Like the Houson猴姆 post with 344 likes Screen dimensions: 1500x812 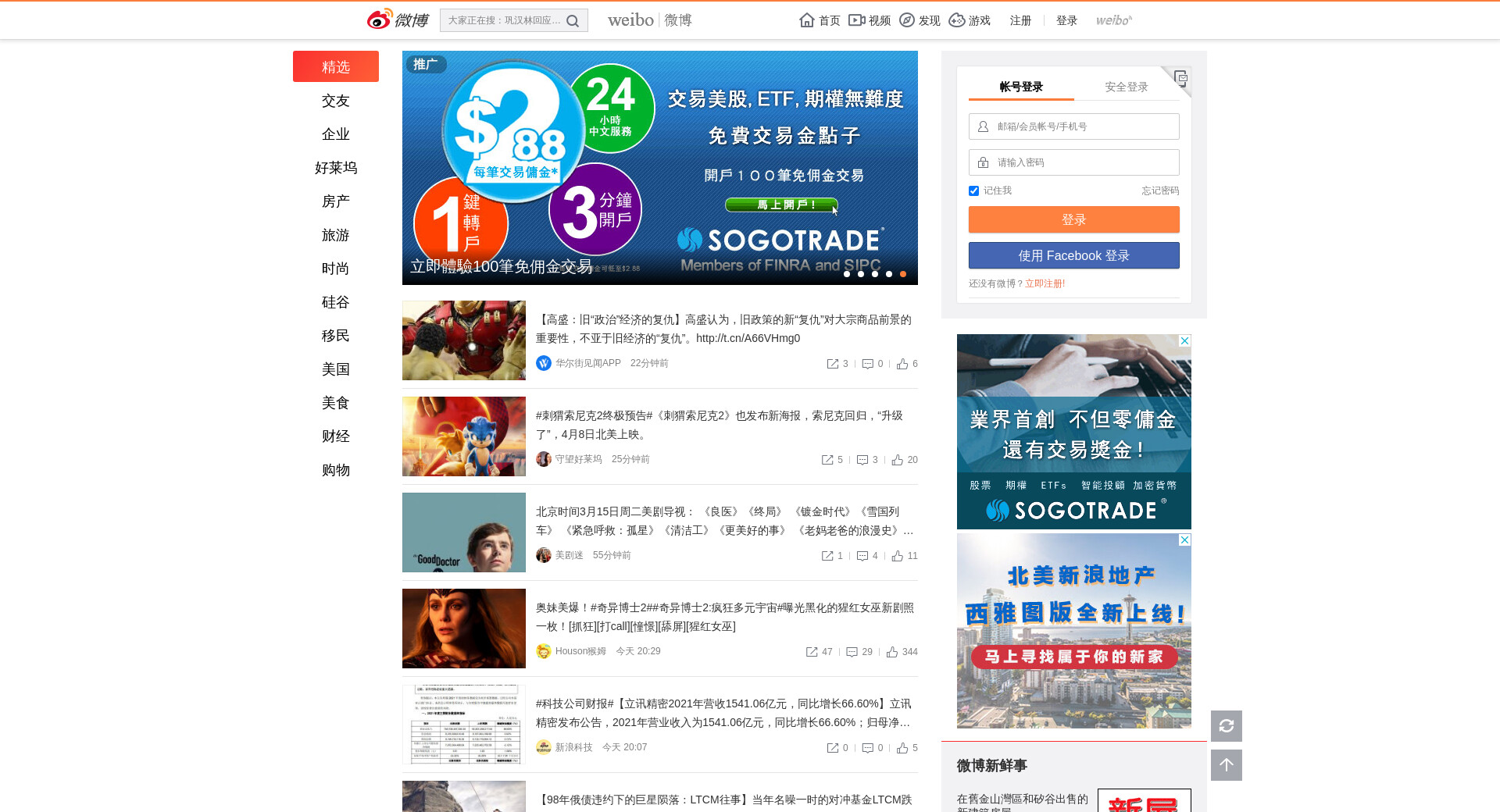[892, 652]
